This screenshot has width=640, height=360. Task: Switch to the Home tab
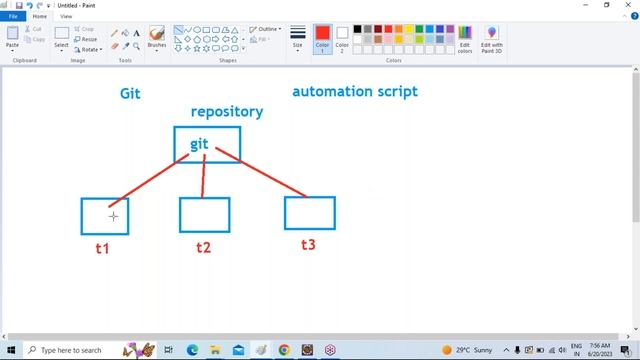(40, 16)
